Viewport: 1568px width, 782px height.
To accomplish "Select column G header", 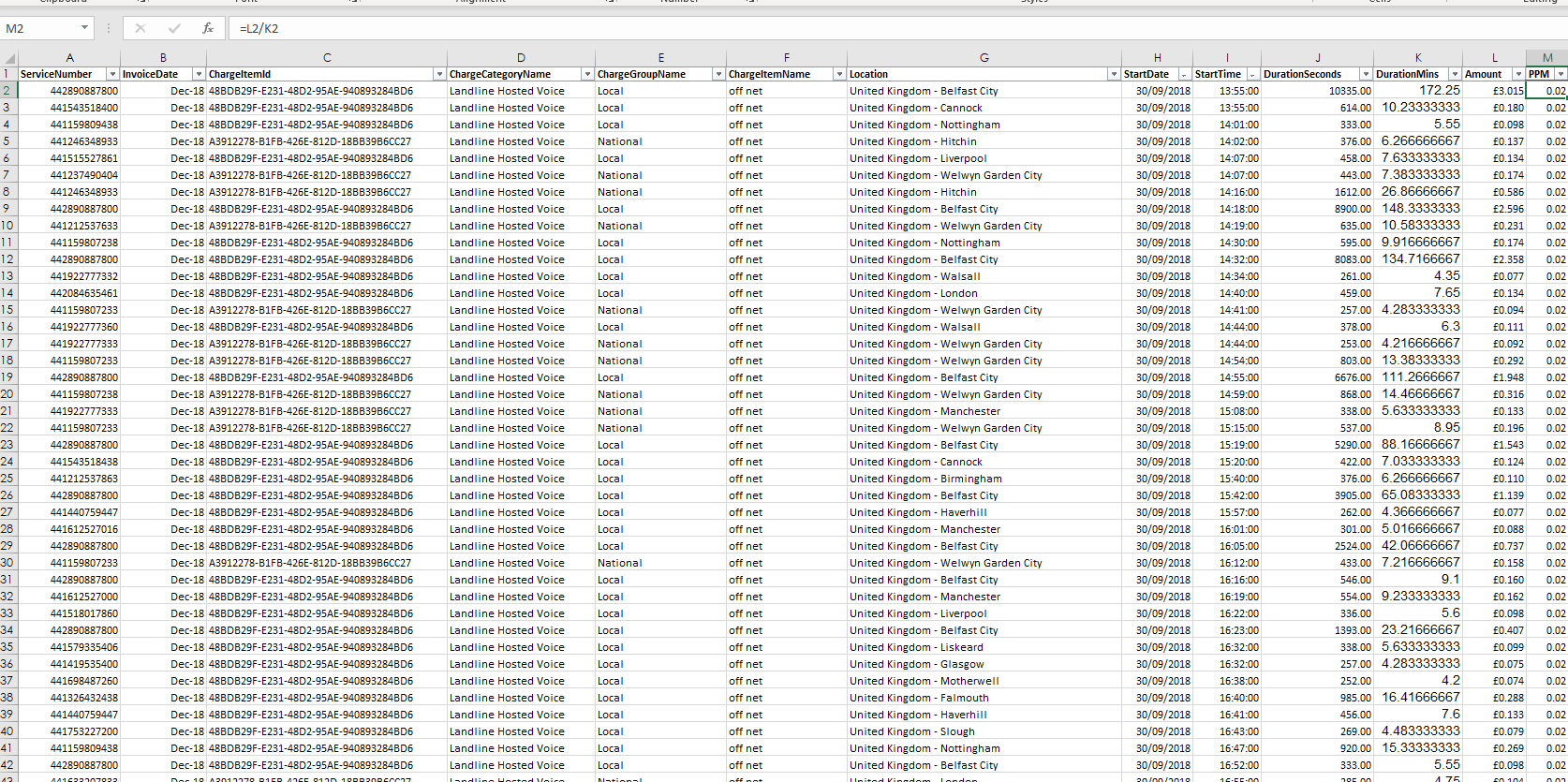I will (984, 58).
